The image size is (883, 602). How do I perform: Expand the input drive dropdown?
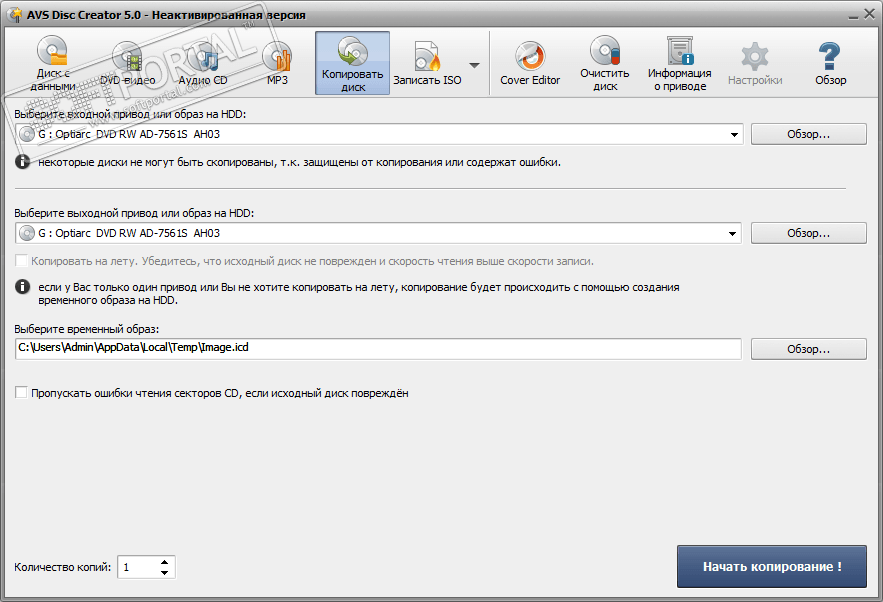click(x=734, y=135)
